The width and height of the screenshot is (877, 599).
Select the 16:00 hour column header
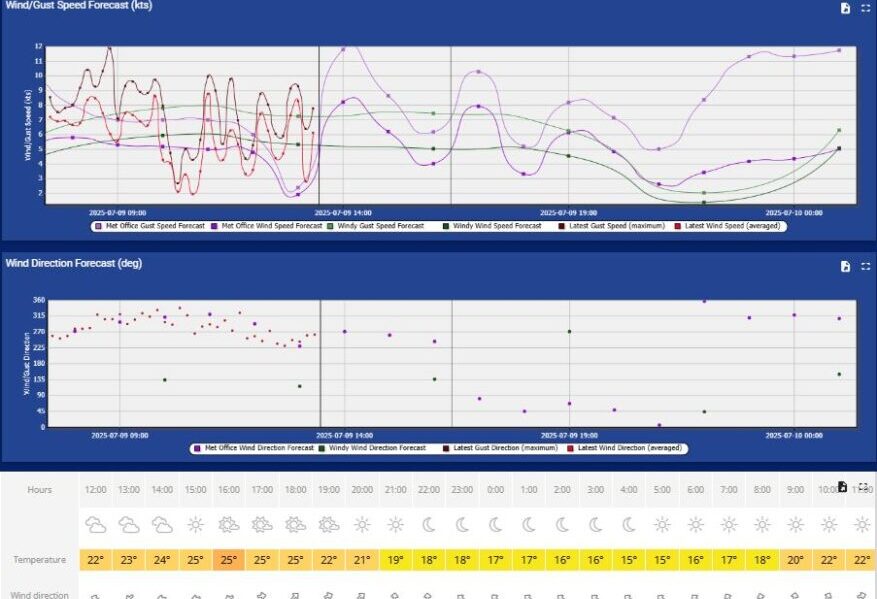point(228,490)
